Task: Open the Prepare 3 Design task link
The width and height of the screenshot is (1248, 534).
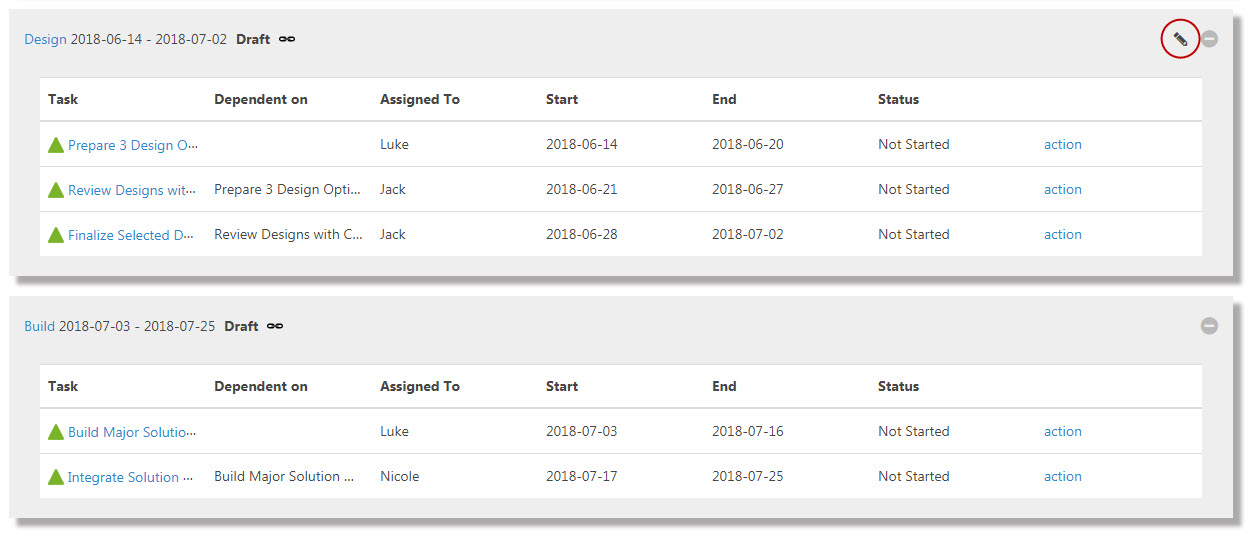Action: pyautogui.click(x=133, y=145)
